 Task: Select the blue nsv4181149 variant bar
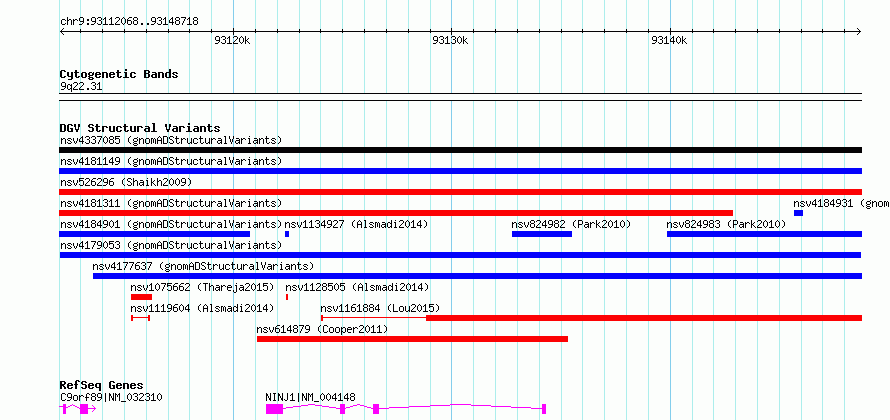click(x=460, y=171)
